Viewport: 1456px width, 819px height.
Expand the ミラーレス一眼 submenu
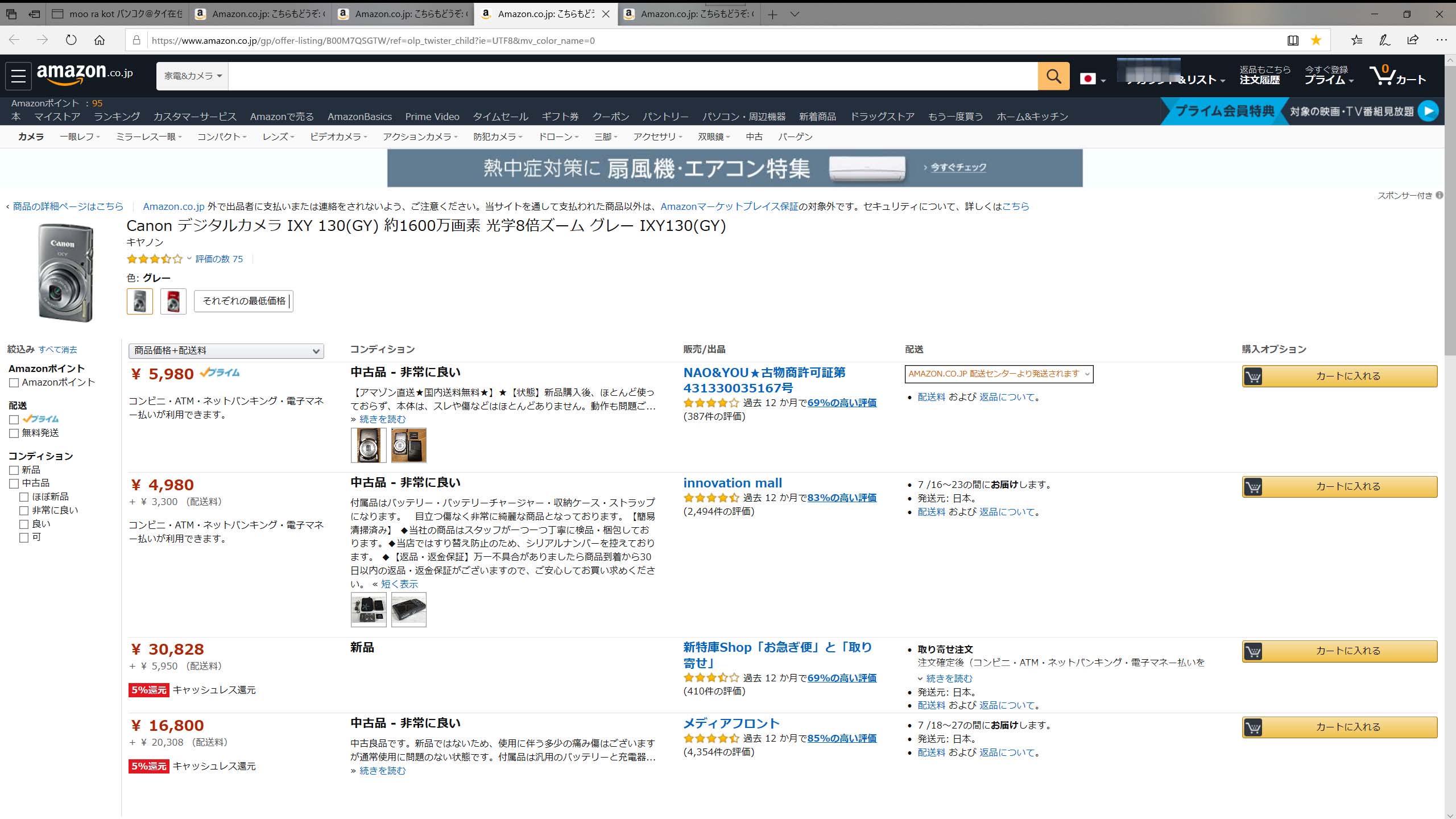(x=148, y=136)
